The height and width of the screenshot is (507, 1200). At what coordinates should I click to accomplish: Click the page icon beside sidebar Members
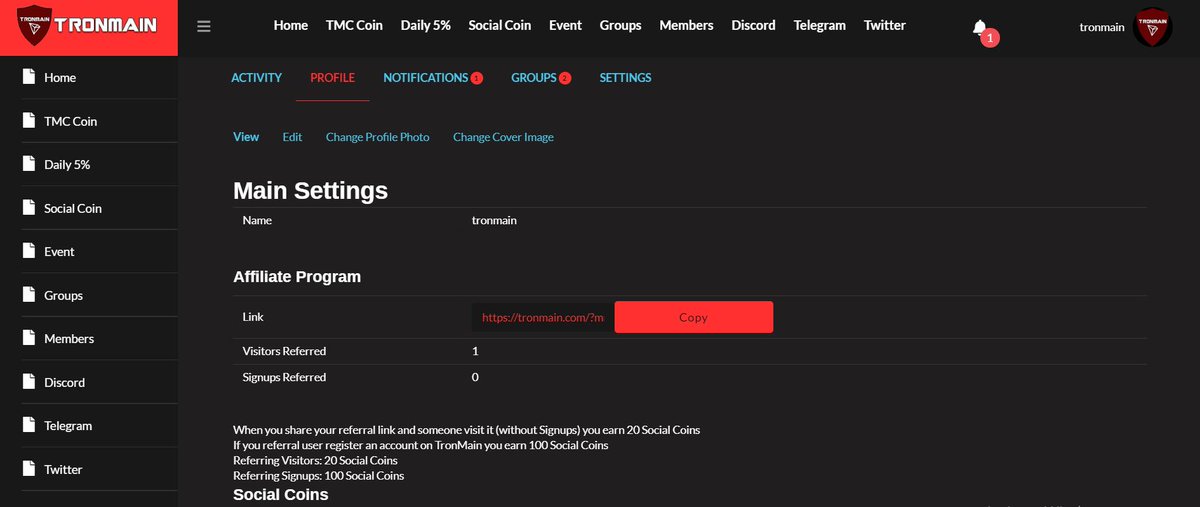(29, 338)
